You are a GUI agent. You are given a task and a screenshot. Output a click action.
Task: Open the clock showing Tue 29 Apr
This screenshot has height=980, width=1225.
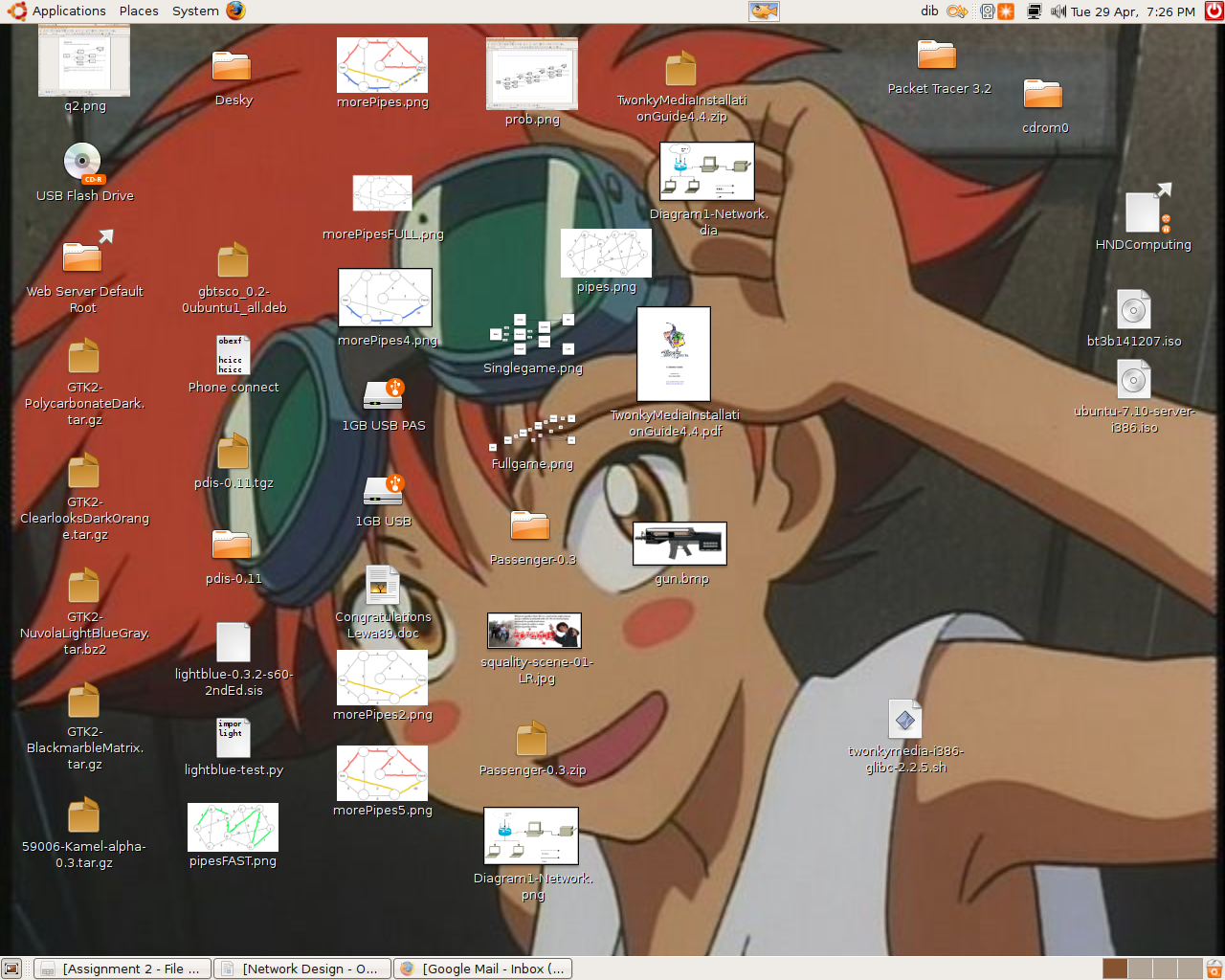pyautogui.click(x=1133, y=11)
